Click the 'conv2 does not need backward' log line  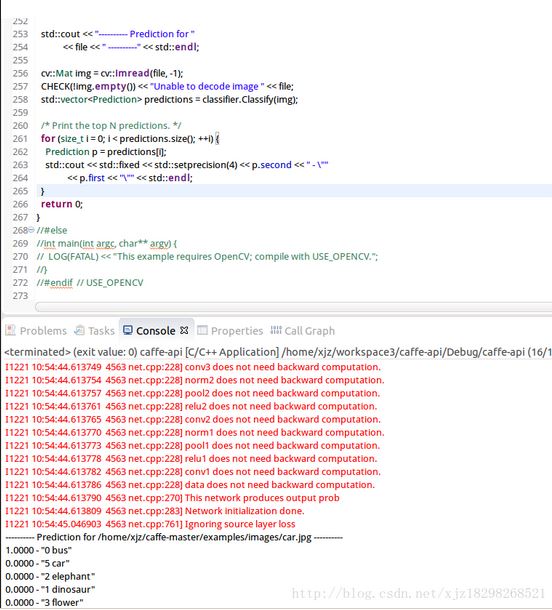193,419
